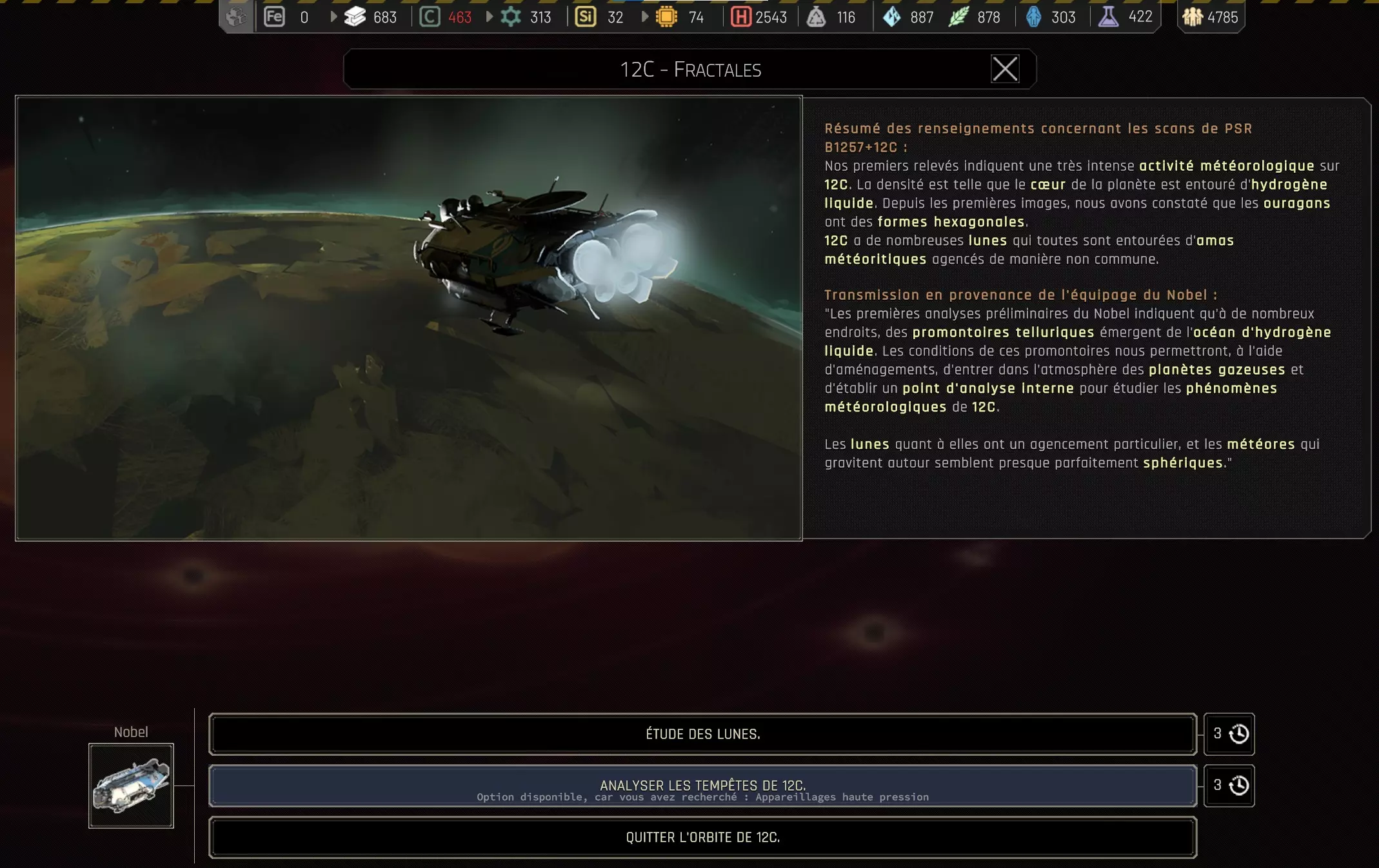This screenshot has height=868, width=1379.
Task: Click the steel ingots resource icon
Action: 355,17
